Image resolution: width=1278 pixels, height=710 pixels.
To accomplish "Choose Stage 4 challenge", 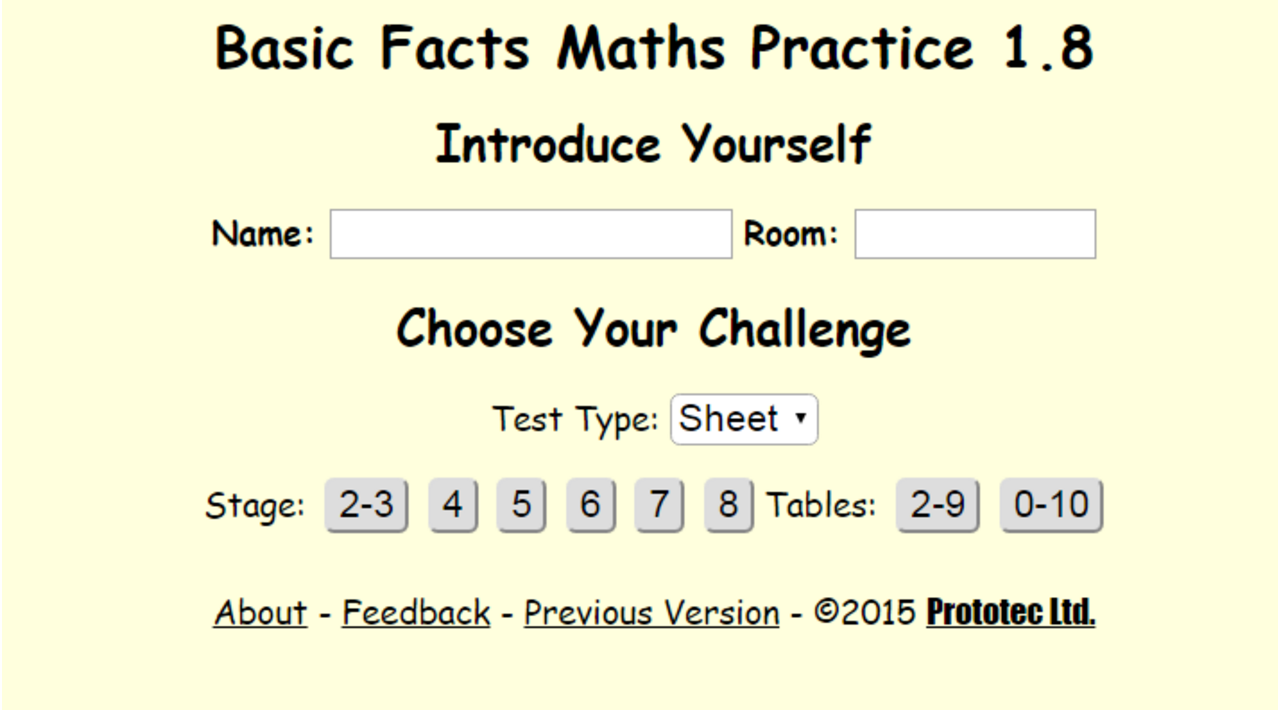I will click(x=453, y=505).
